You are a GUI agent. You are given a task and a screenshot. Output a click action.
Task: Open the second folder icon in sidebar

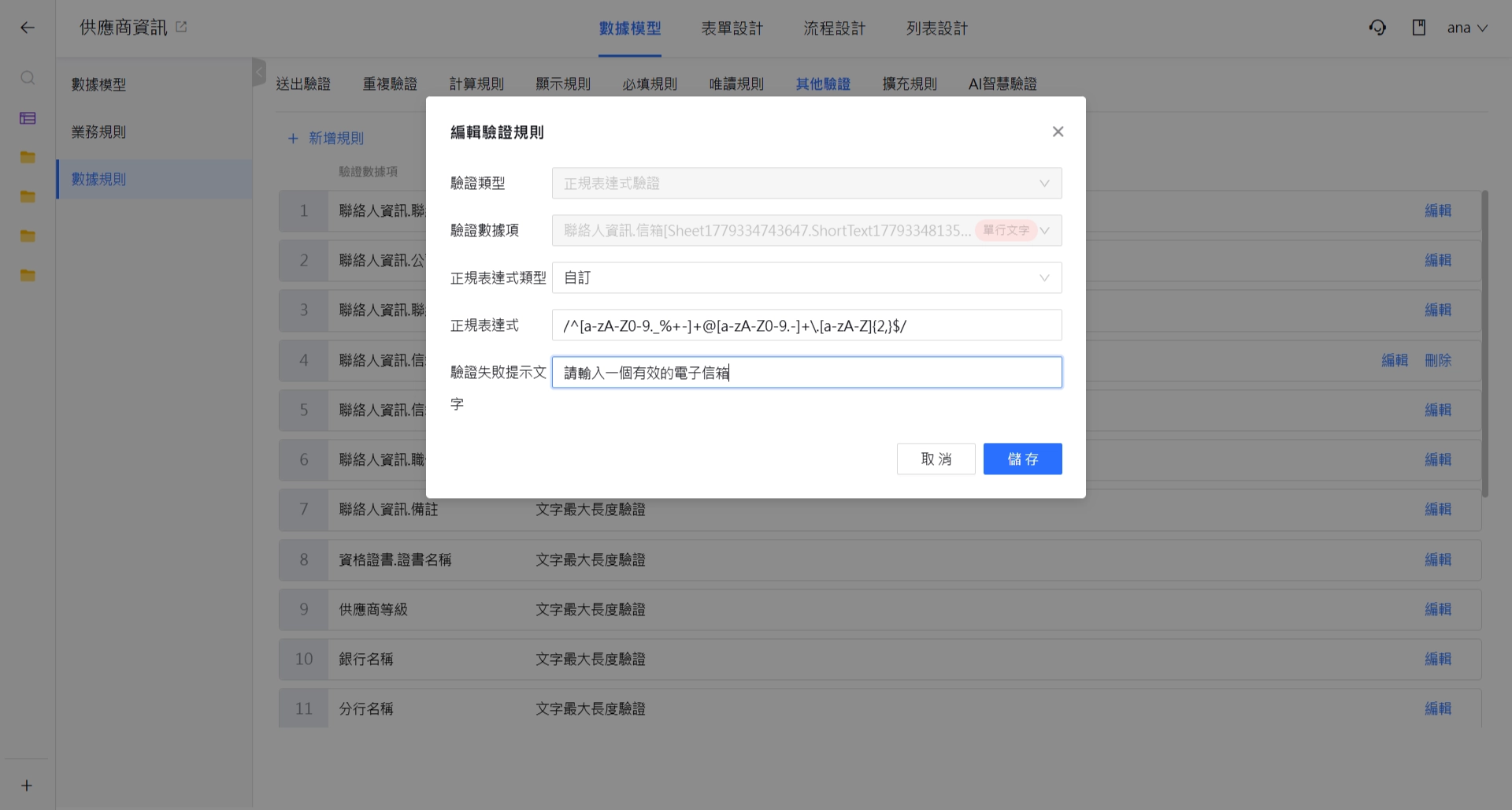tap(28, 197)
